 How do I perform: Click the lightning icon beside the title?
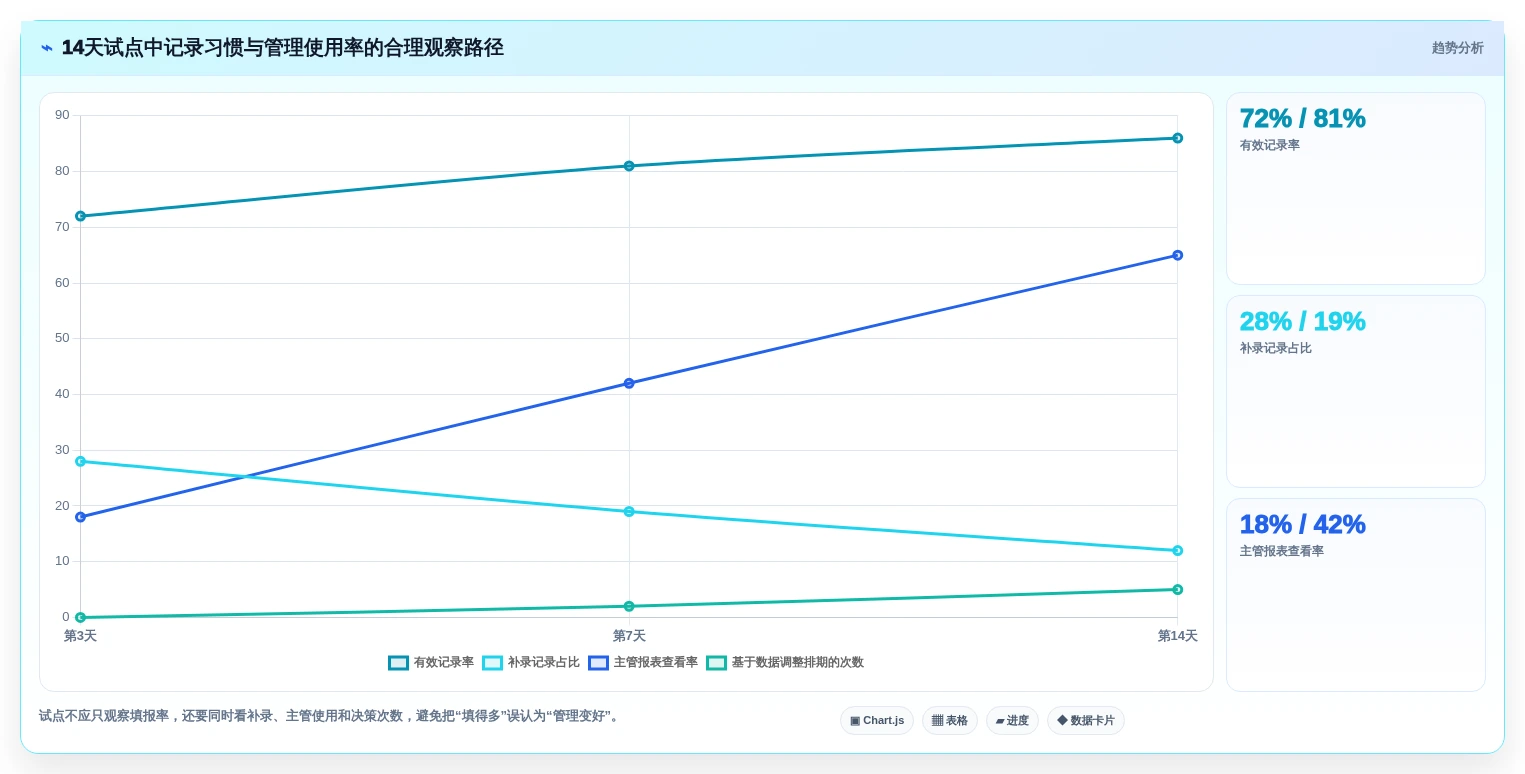(47, 48)
